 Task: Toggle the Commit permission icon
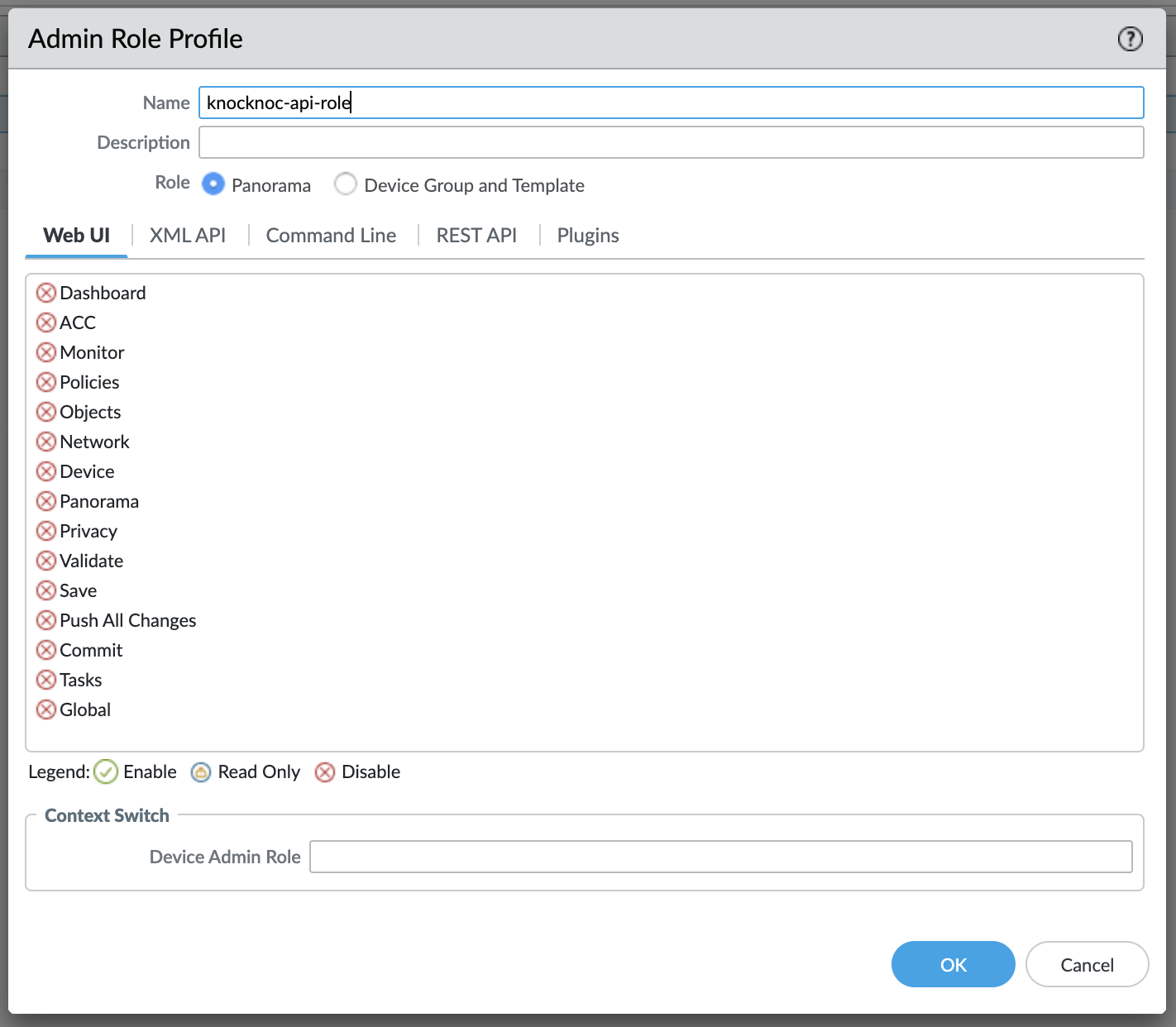click(46, 650)
